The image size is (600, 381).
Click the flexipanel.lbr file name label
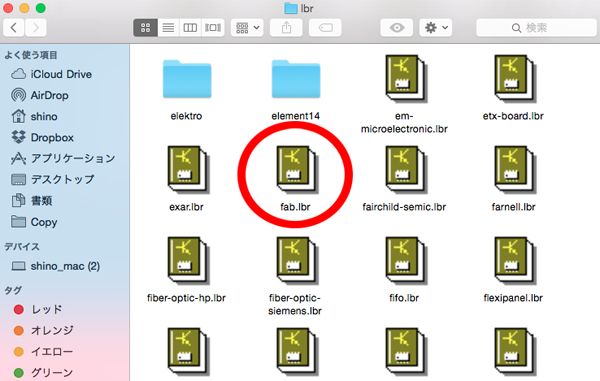pyautogui.click(x=513, y=298)
